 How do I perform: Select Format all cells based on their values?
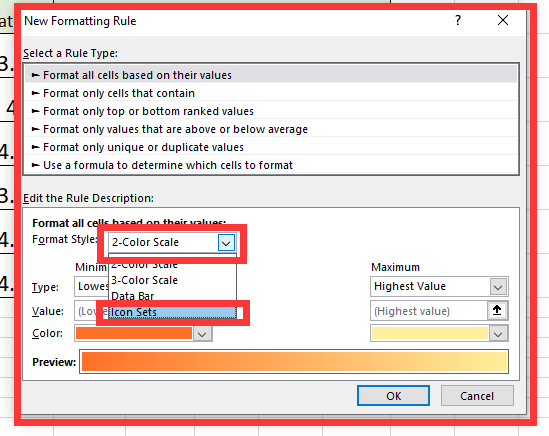tap(271, 75)
